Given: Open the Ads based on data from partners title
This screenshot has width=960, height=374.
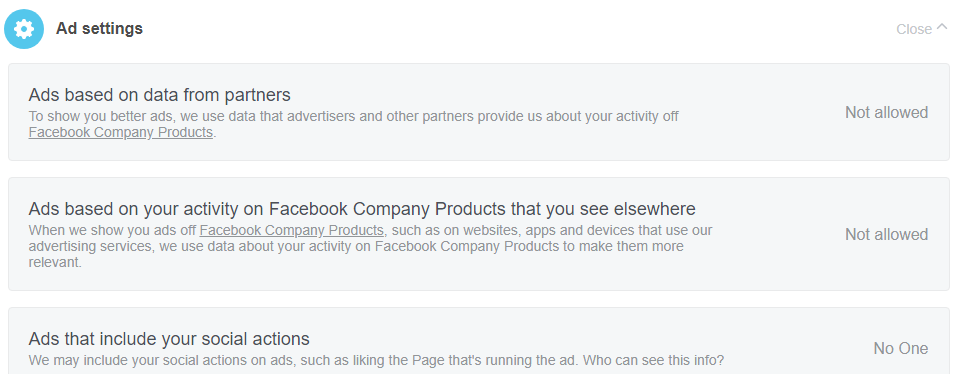Looking at the screenshot, I should pyautogui.click(x=159, y=95).
